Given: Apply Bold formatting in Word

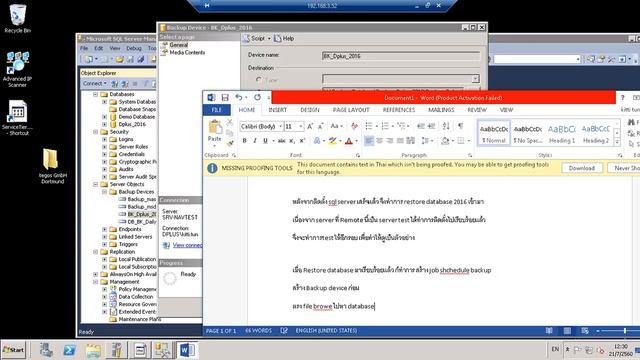Looking at the screenshot, I should coord(244,141).
